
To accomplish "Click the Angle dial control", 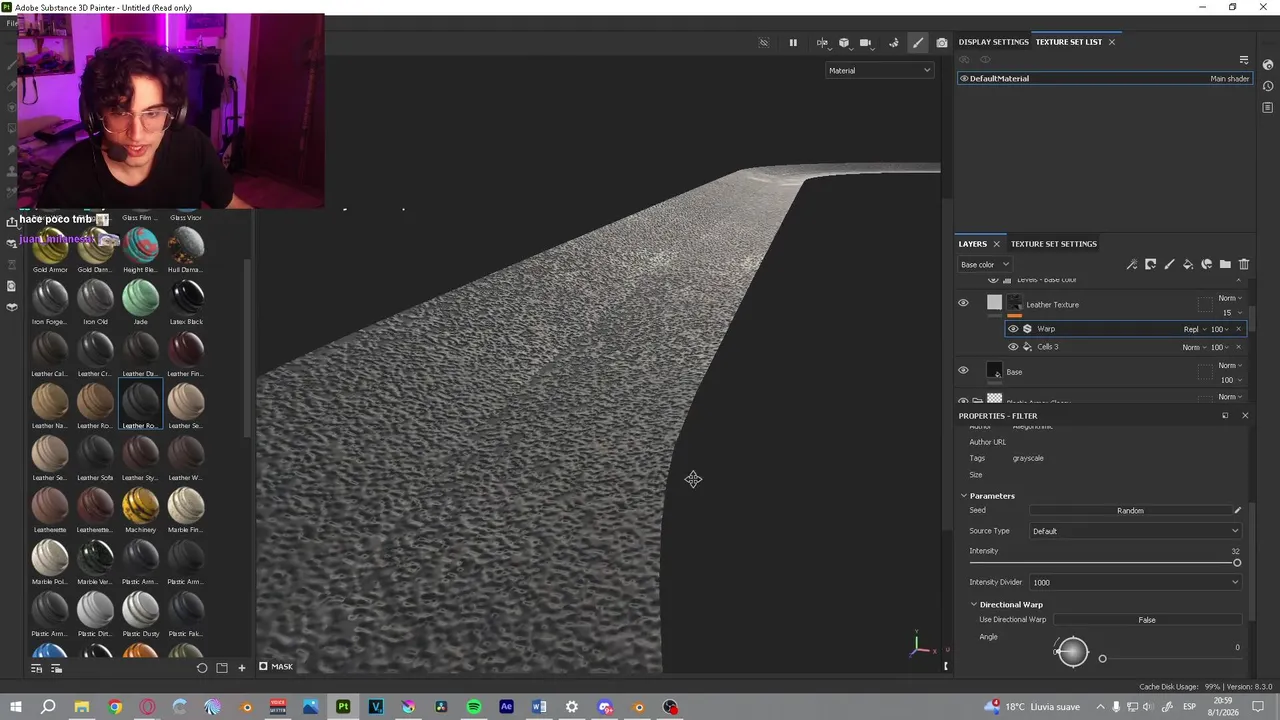I will click(x=1072, y=652).
